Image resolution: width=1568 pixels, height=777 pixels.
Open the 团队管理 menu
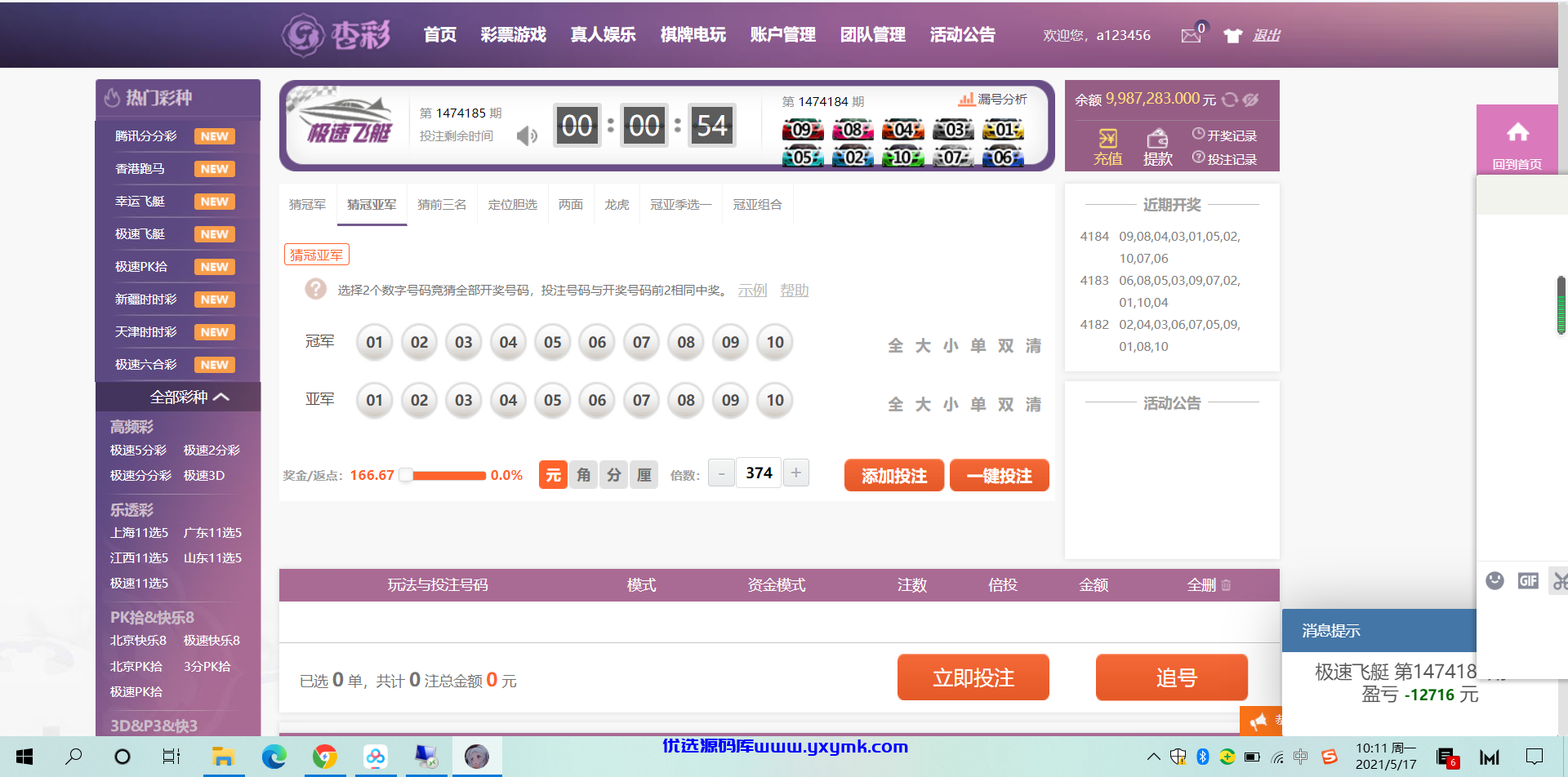click(x=873, y=34)
